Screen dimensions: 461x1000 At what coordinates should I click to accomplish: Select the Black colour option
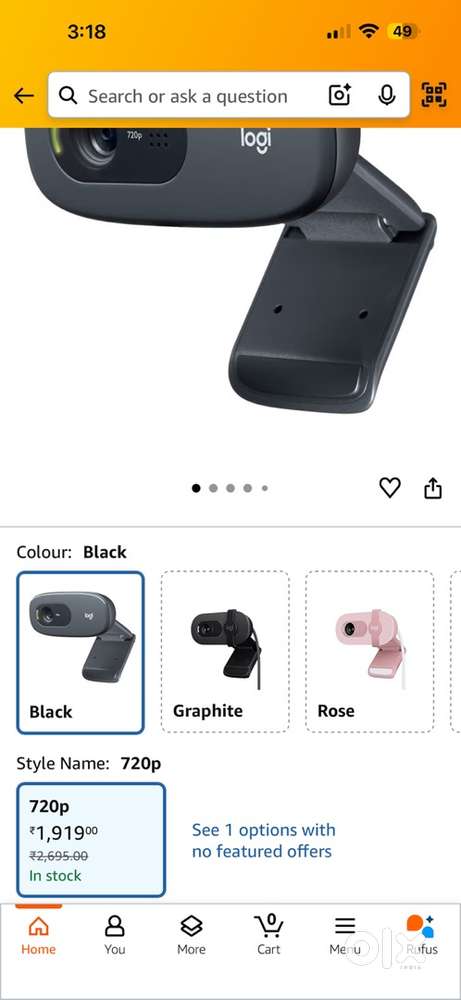[80, 652]
